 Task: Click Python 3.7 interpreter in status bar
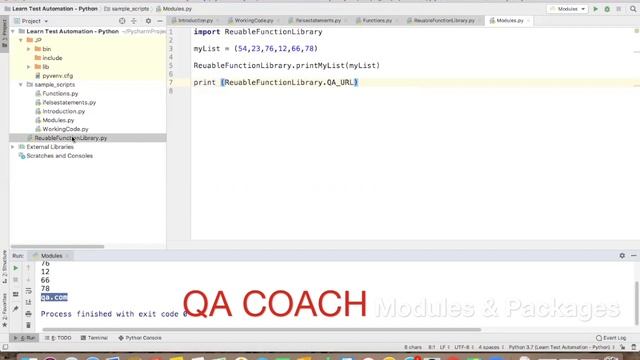pos(560,347)
